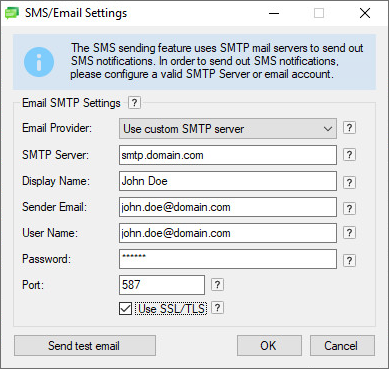Screen dimensions: 389x369
Task: Click the help icon beside SMTP Server
Action: click(349, 155)
